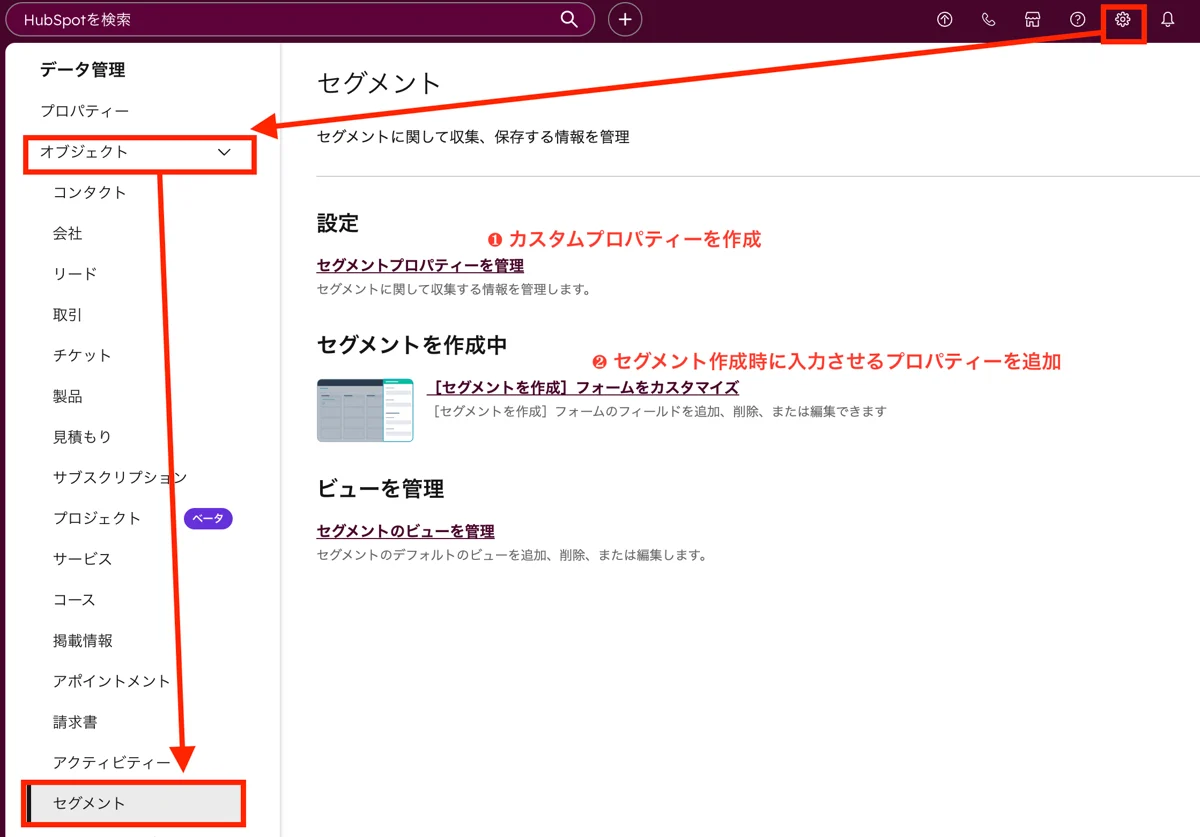
Task: Open the plus (+) create menu
Action: [x=624, y=19]
